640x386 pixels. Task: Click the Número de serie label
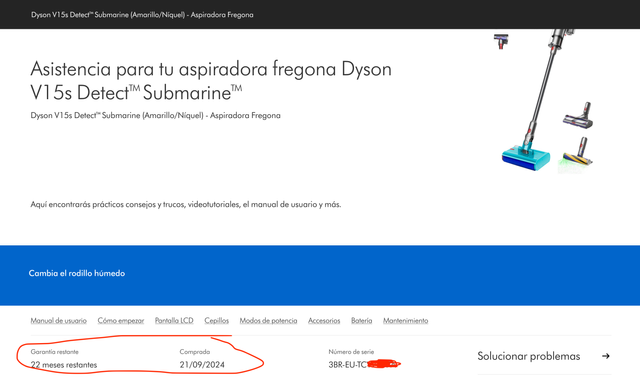pos(351,352)
